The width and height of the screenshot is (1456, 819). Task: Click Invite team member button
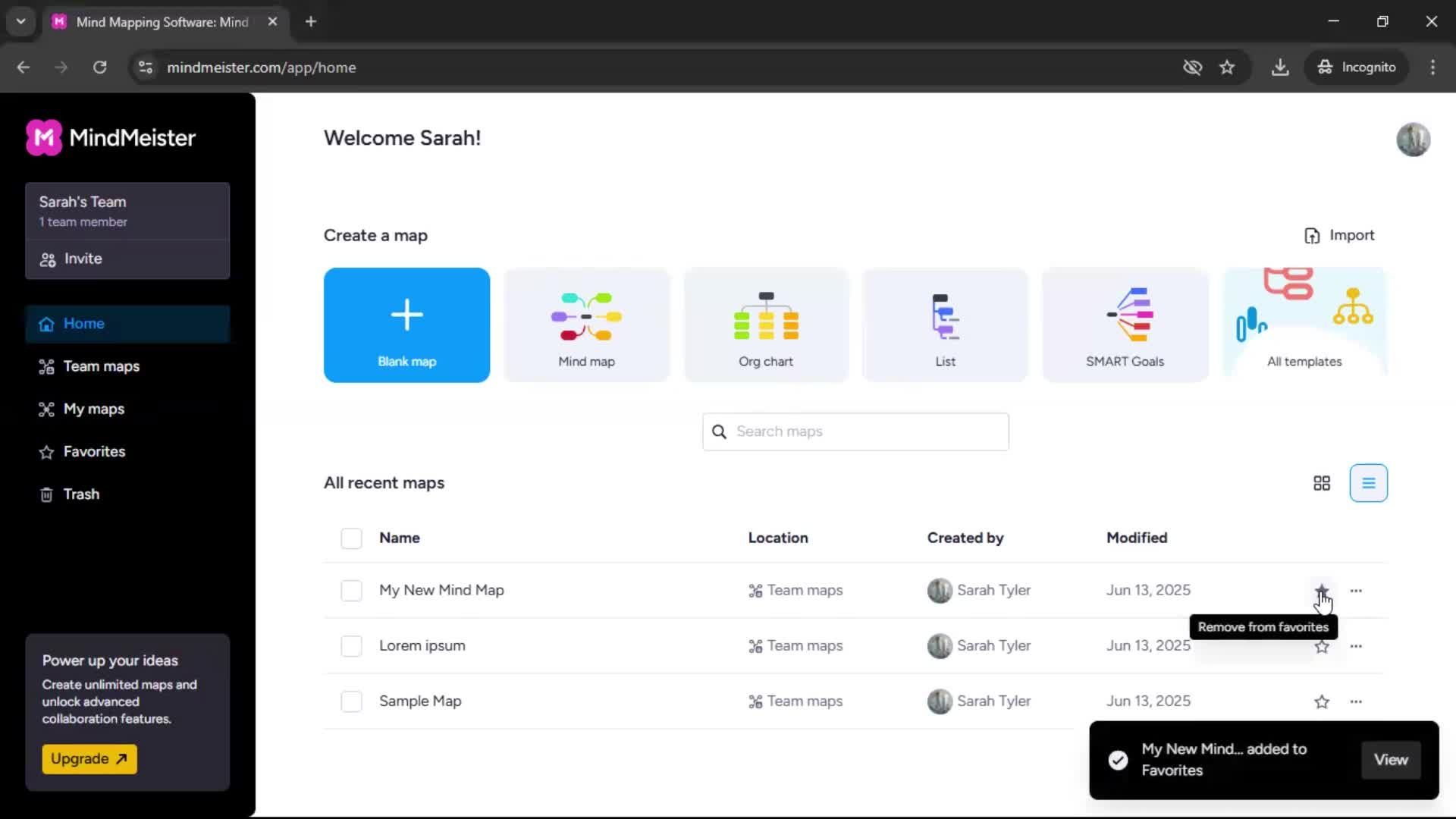point(127,259)
